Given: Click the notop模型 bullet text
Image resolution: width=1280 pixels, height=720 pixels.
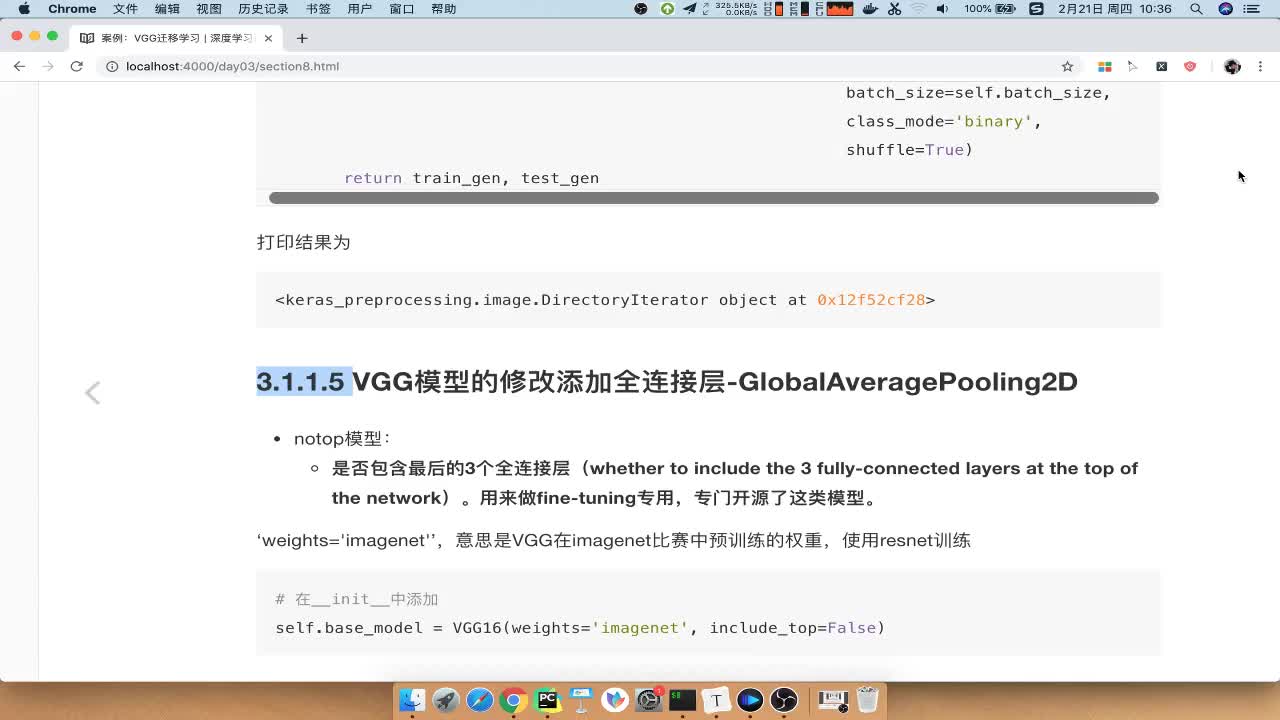Looking at the screenshot, I should (x=342, y=438).
